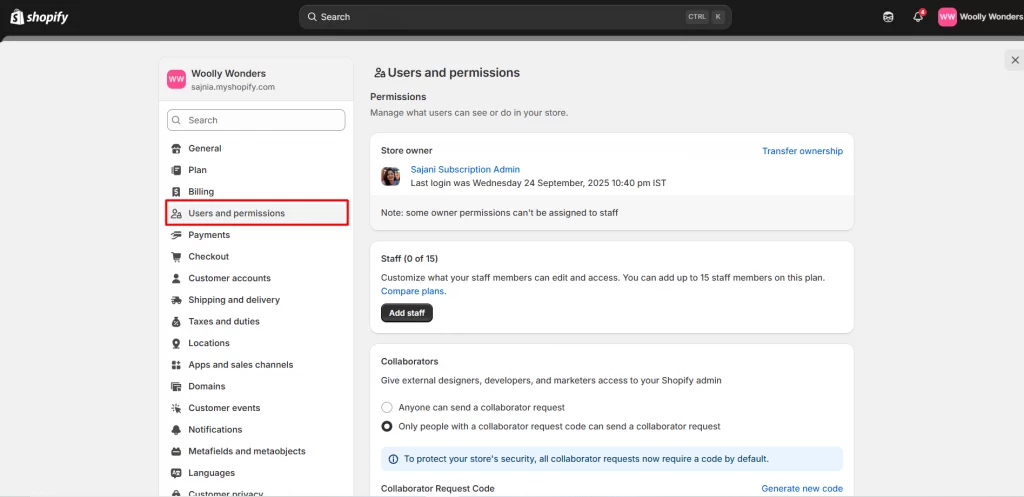The image size is (1024, 497).
Task: Click the info icon in security banner
Action: pyautogui.click(x=393, y=459)
